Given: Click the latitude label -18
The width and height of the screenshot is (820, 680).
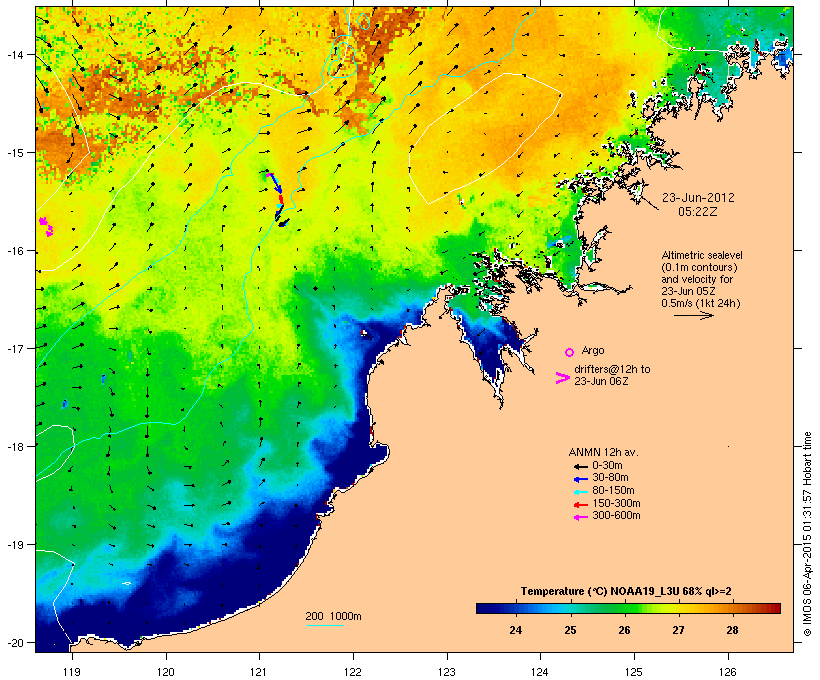Looking at the screenshot, I should click(x=15, y=446).
